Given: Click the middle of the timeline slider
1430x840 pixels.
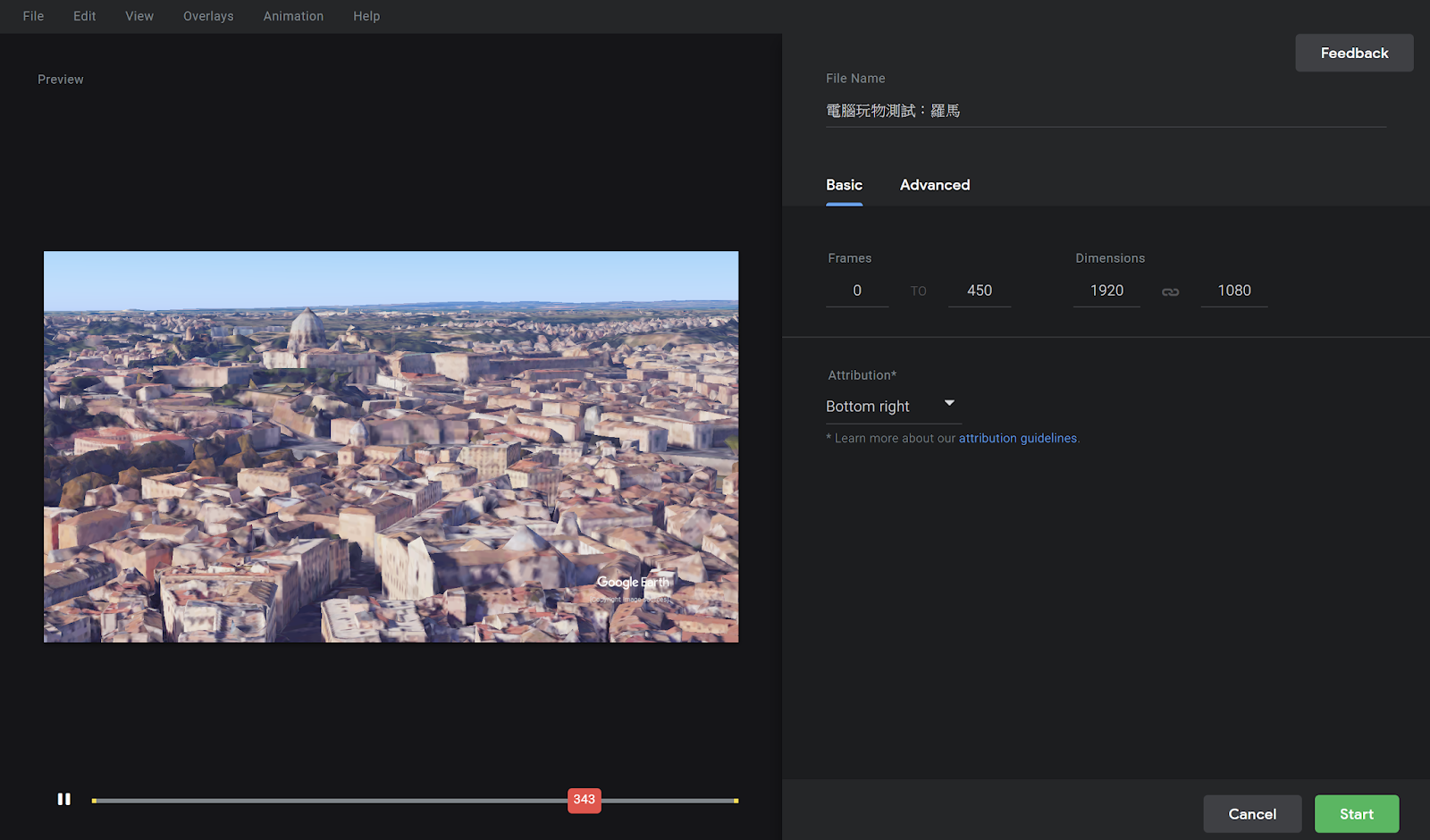Looking at the screenshot, I should tap(416, 800).
